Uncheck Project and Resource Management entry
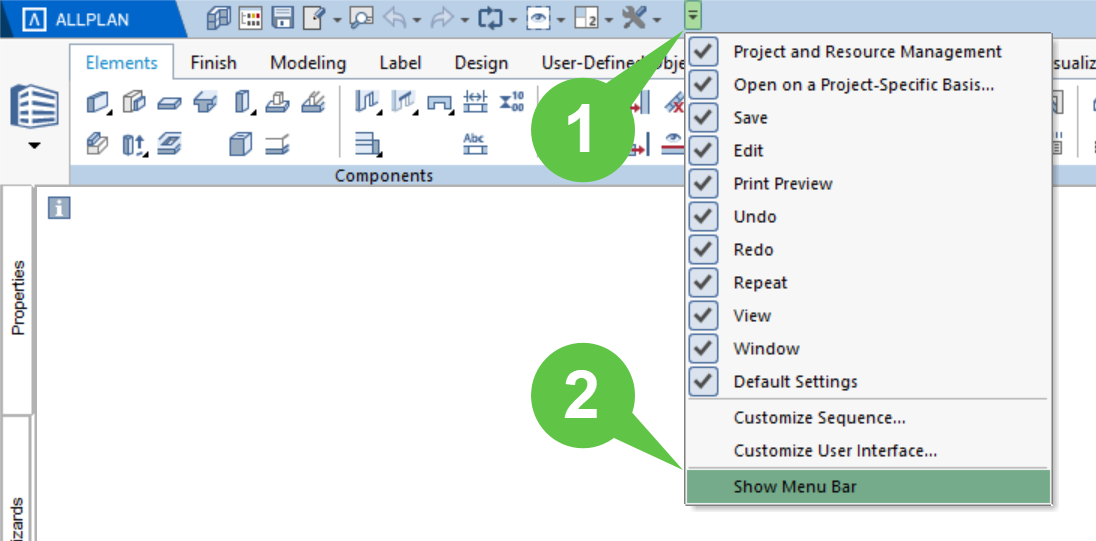The width and height of the screenshot is (1096, 541). (703, 51)
